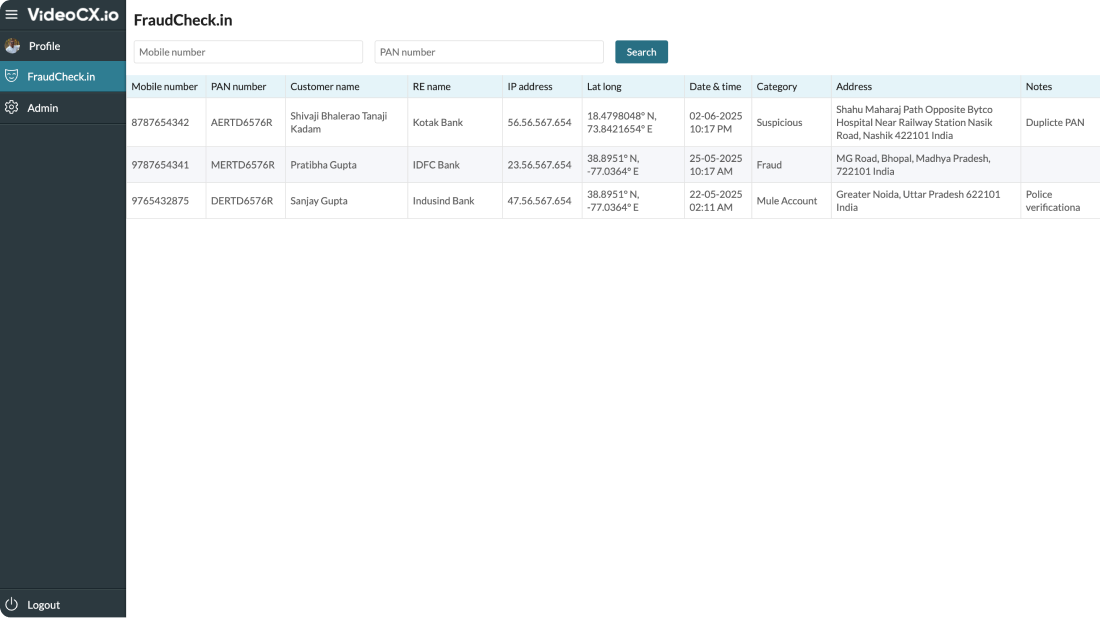Click PAN MERTD6576R

(x=243, y=165)
